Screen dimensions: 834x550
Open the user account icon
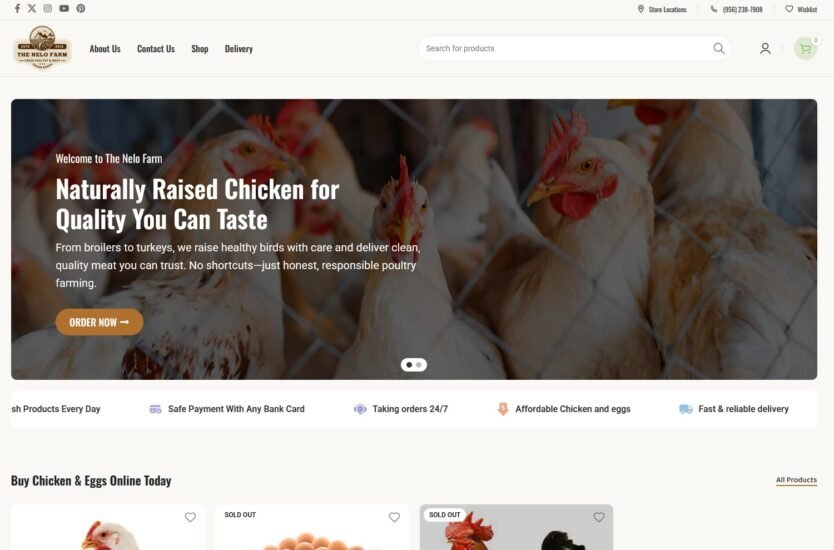765,48
